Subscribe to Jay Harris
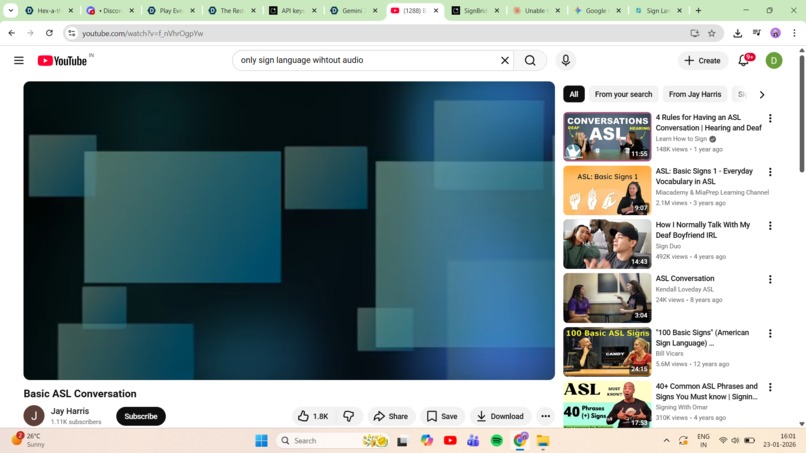The image size is (806, 453). (x=141, y=416)
